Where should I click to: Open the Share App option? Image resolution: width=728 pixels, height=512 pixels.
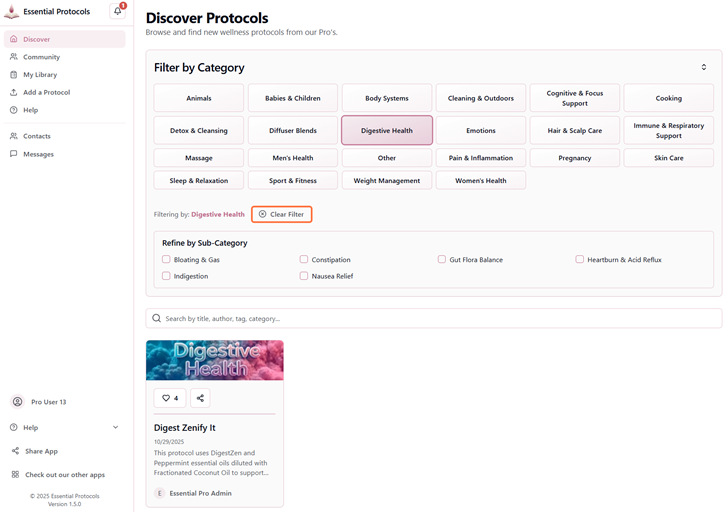tap(41, 451)
